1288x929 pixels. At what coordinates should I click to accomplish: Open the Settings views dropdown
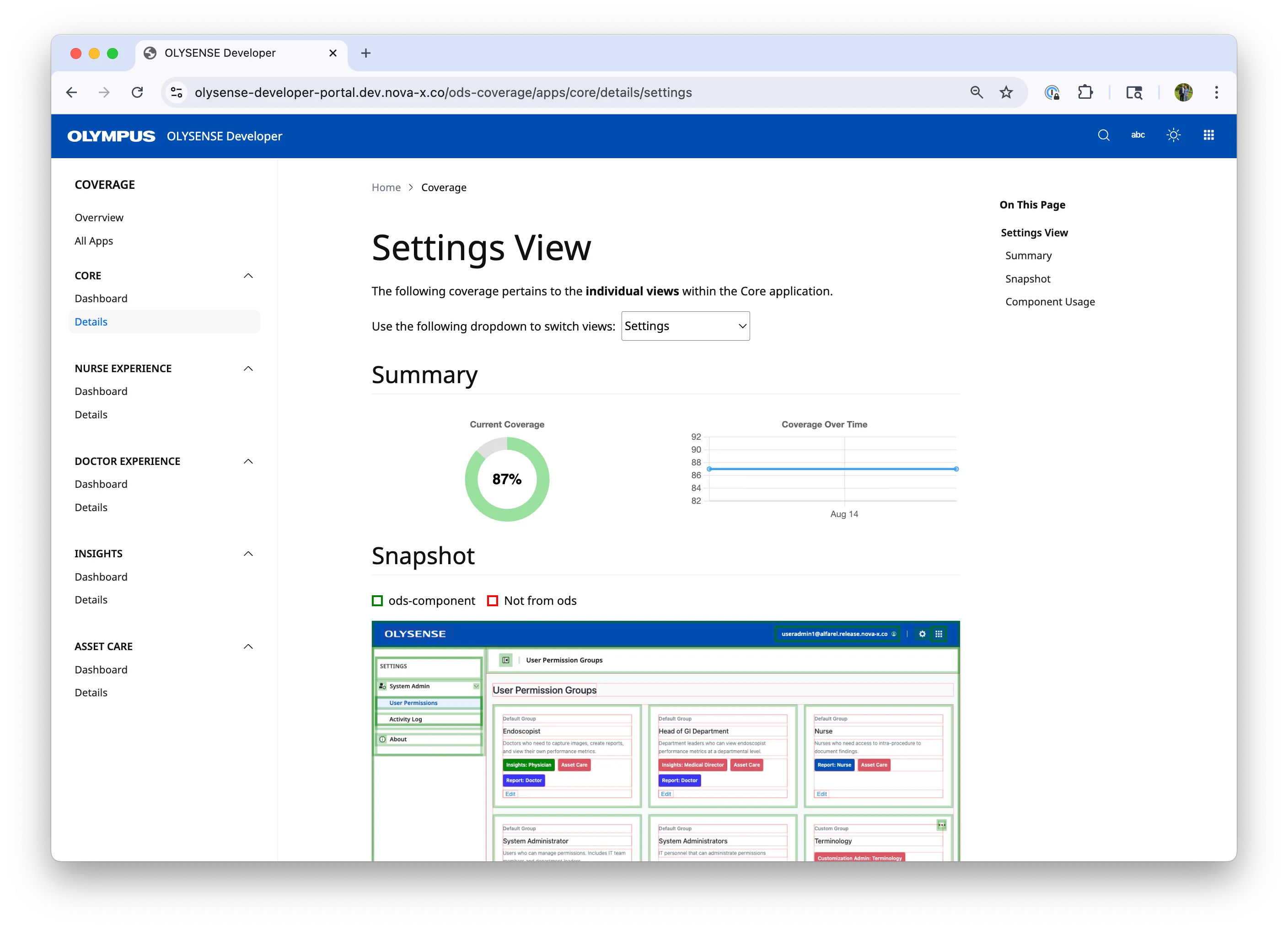pyautogui.click(x=685, y=326)
